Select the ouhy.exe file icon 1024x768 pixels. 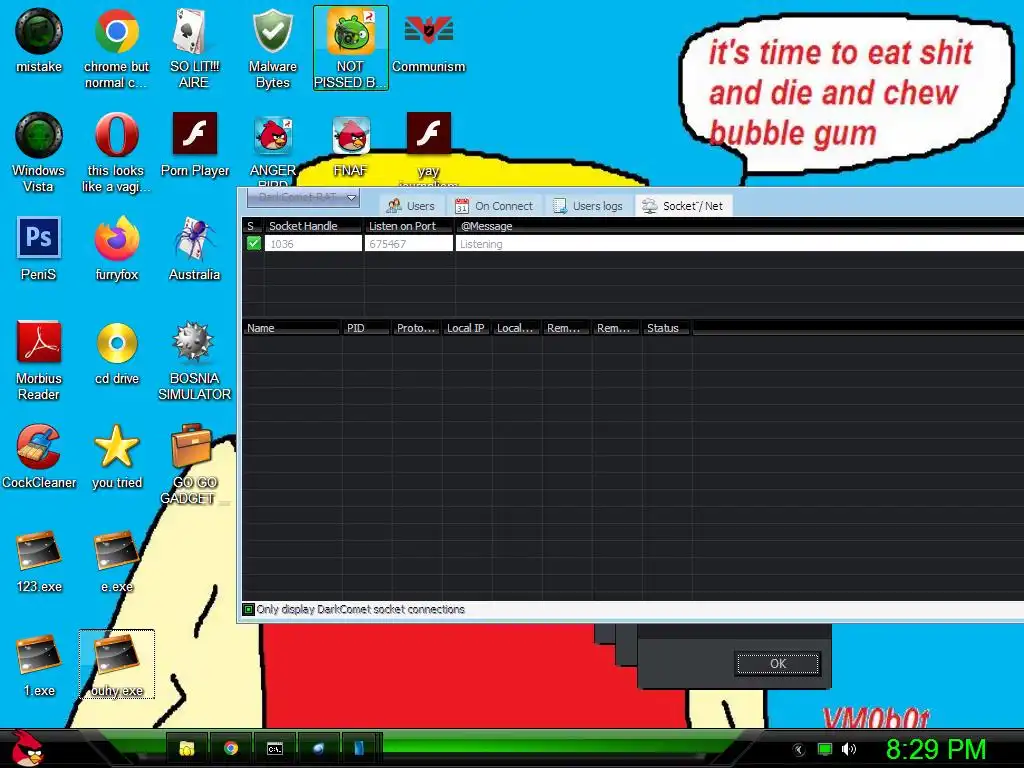[117, 664]
